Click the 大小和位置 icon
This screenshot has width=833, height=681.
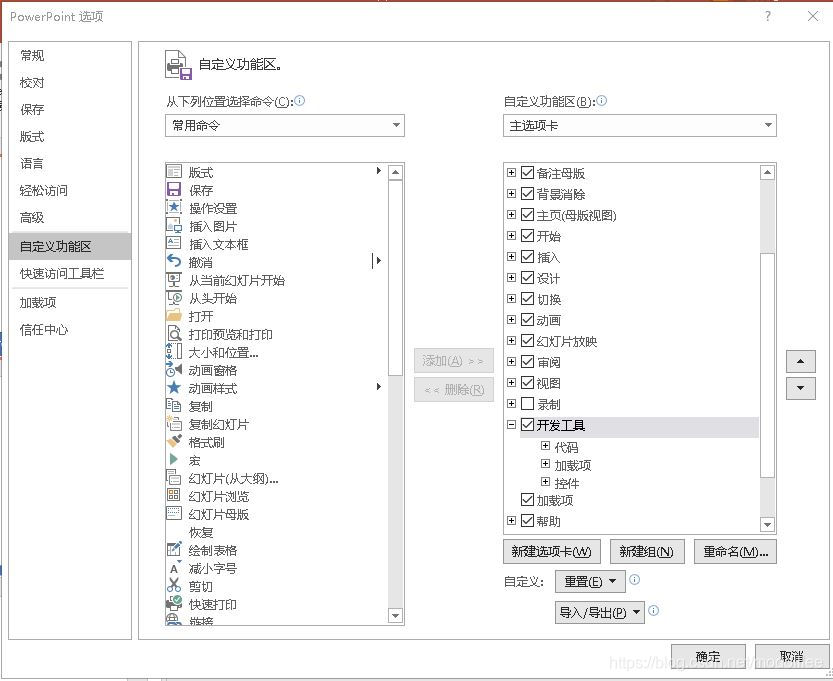click(x=174, y=352)
